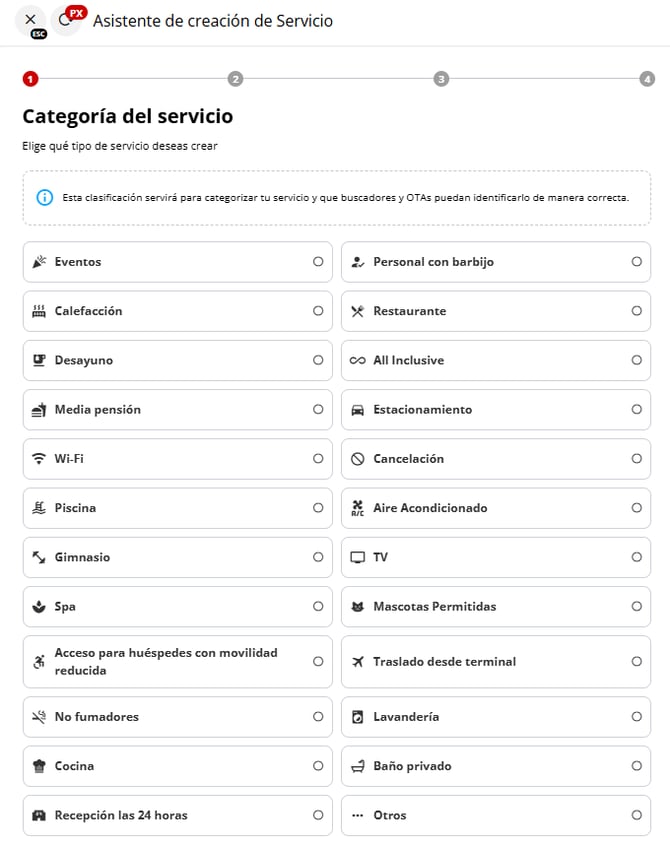
Task: Select the All Inclusive radio button
Action: (x=636, y=360)
